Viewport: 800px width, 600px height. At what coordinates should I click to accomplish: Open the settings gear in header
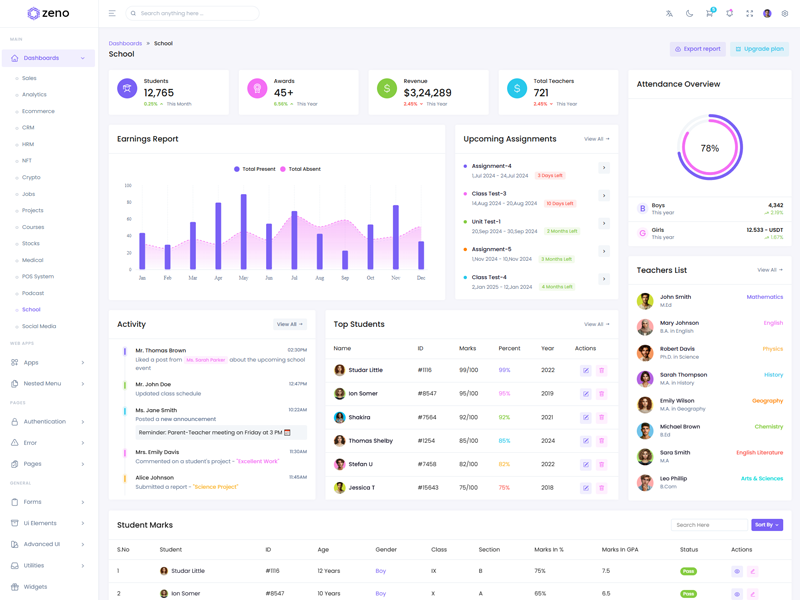point(785,14)
